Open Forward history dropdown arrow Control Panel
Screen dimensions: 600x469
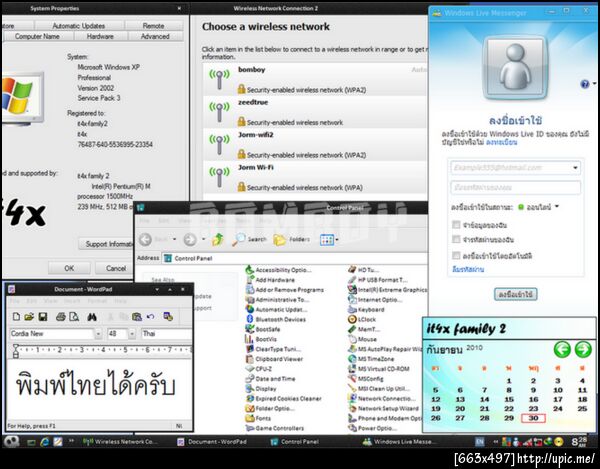pos(204,239)
